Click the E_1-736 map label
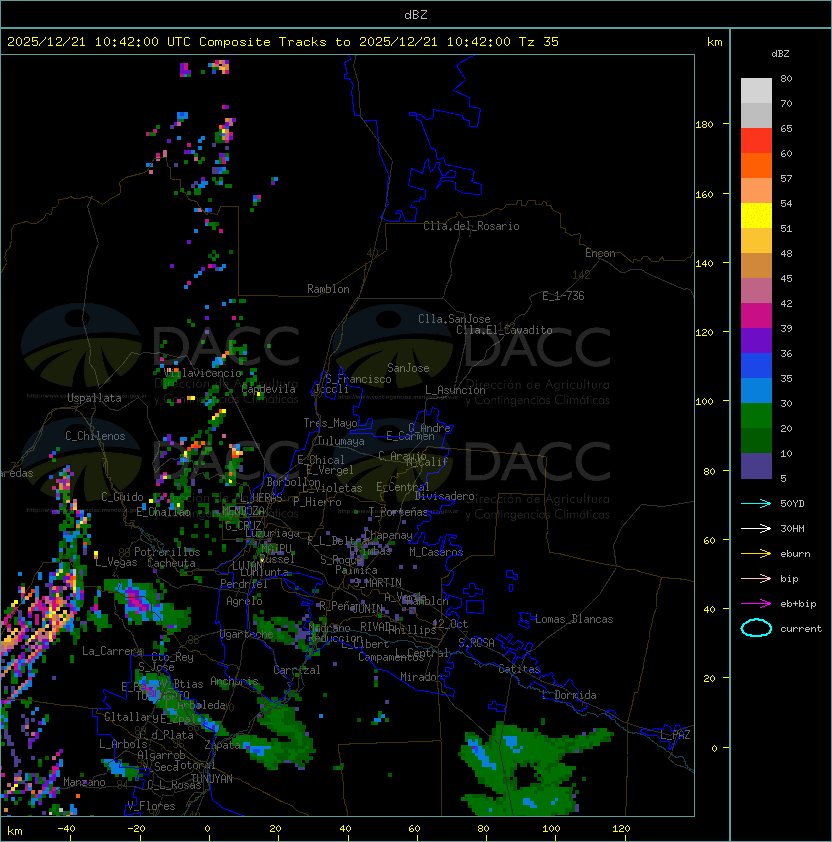The image size is (832, 842). click(563, 296)
